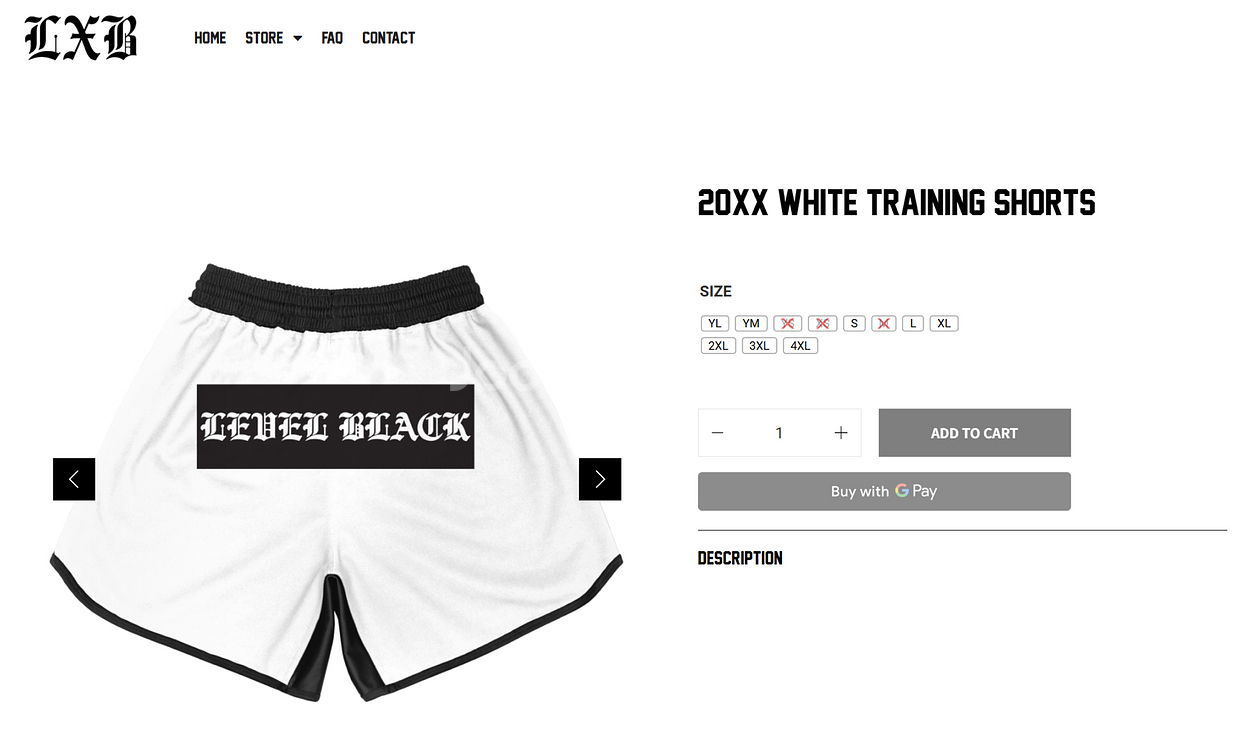The height and width of the screenshot is (750, 1248).
Task: Open the FAQ page
Action: (332, 38)
